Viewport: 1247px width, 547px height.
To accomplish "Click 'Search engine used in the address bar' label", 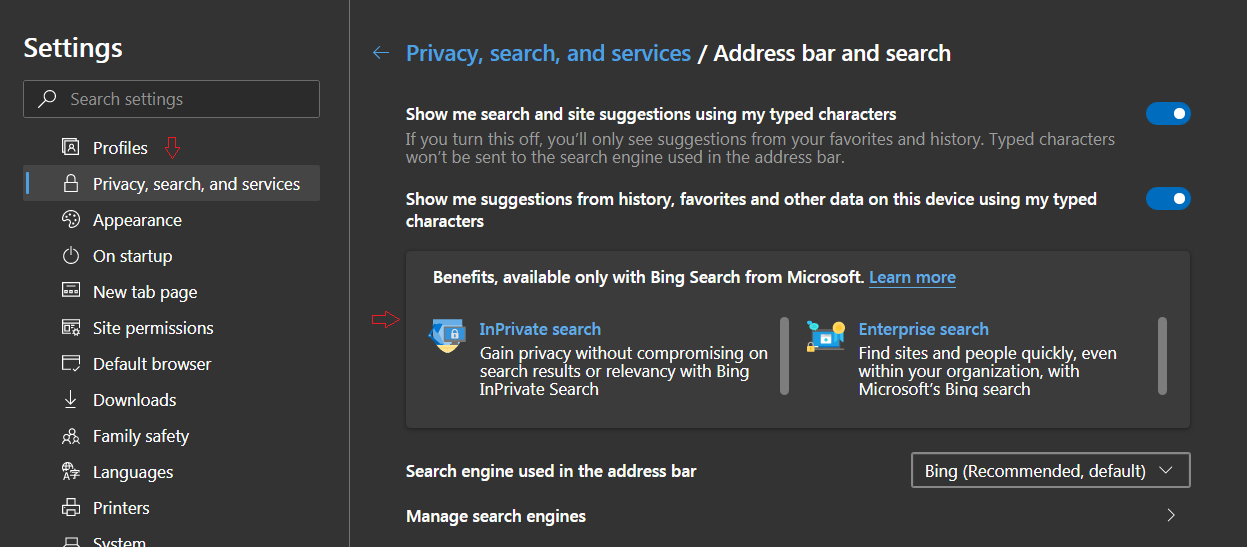I will pyautogui.click(x=551, y=471).
